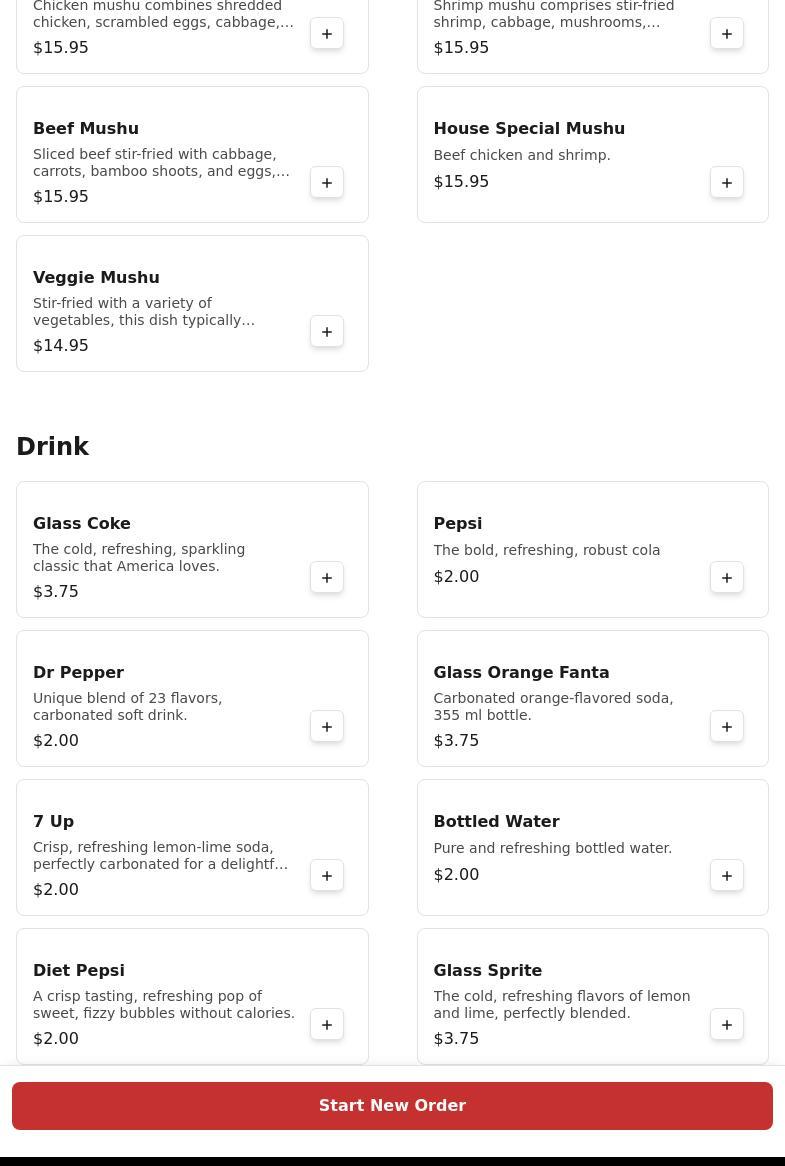Open the Beef Mushu item description
Viewport: 785px width, 1166px height.
161,163
